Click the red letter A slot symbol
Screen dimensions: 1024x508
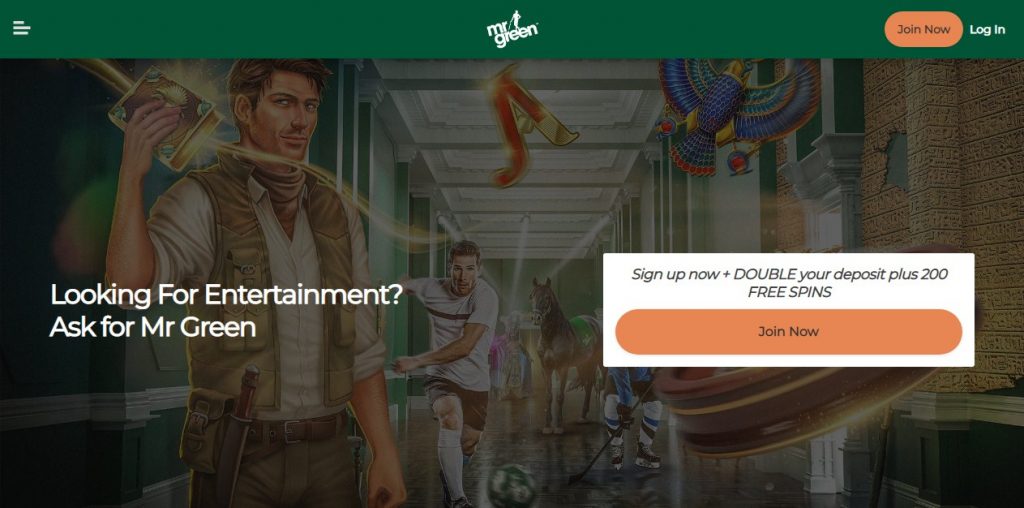point(529,124)
